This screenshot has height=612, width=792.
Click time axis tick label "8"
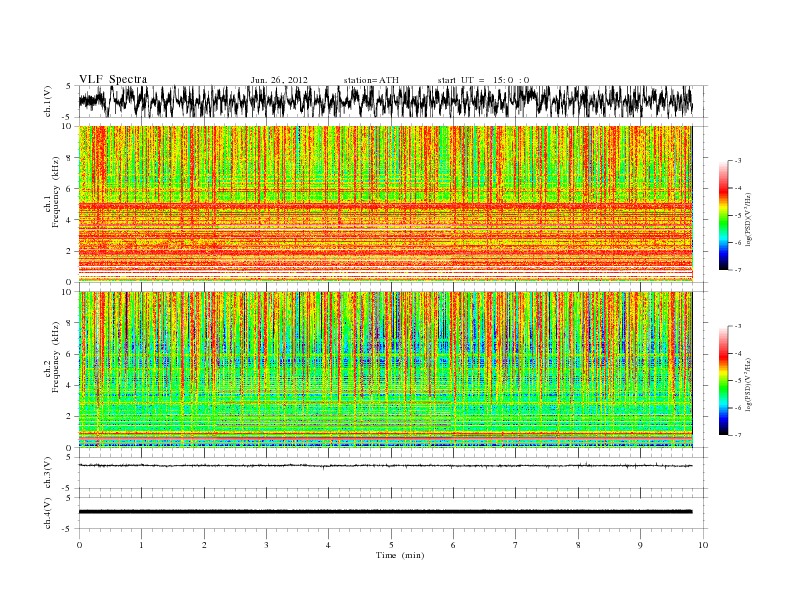click(x=578, y=545)
